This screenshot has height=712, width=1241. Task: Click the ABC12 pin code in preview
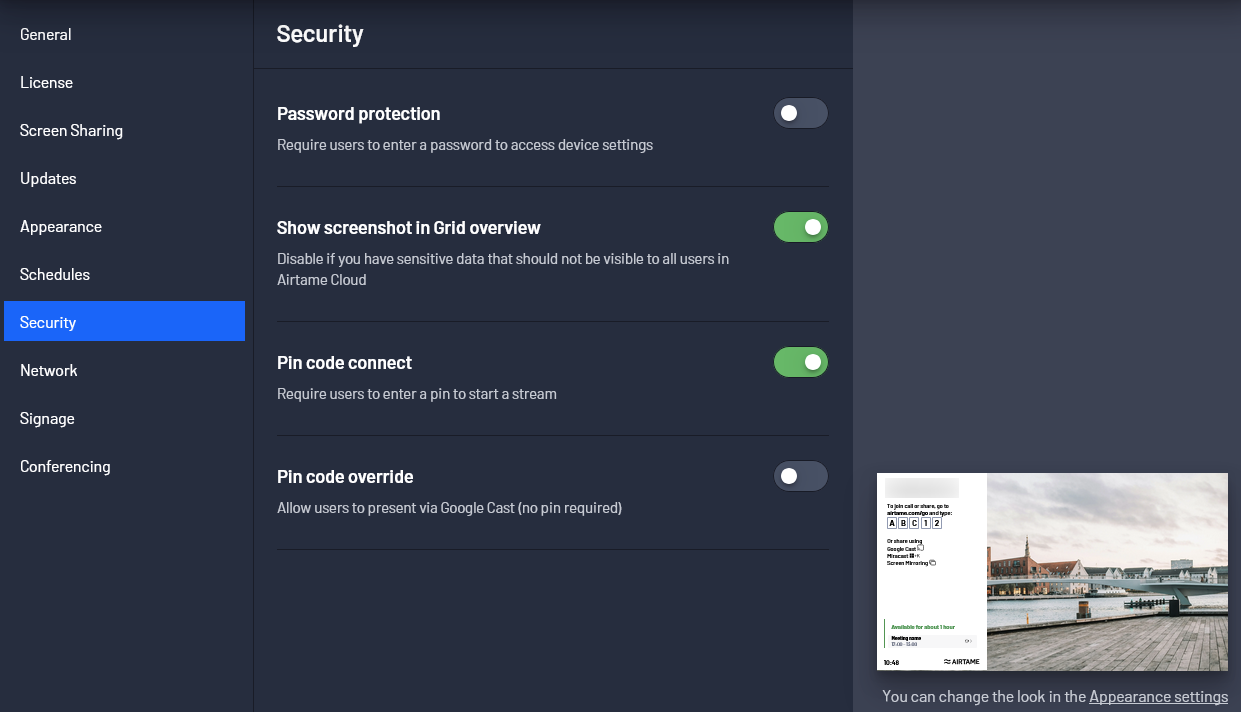click(914, 523)
